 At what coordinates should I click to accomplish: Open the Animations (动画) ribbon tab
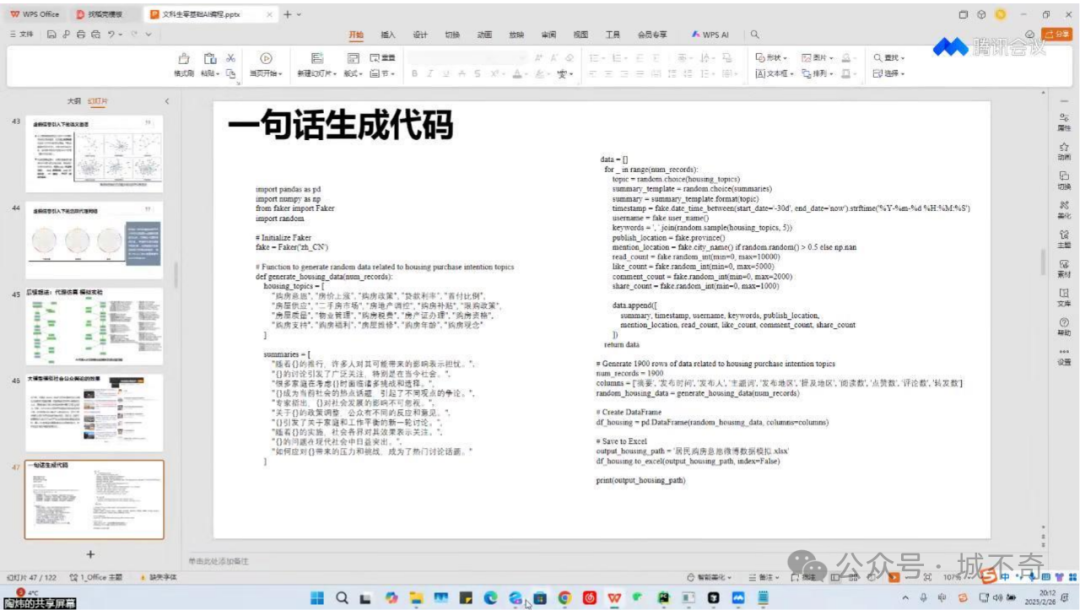click(484, 34)
